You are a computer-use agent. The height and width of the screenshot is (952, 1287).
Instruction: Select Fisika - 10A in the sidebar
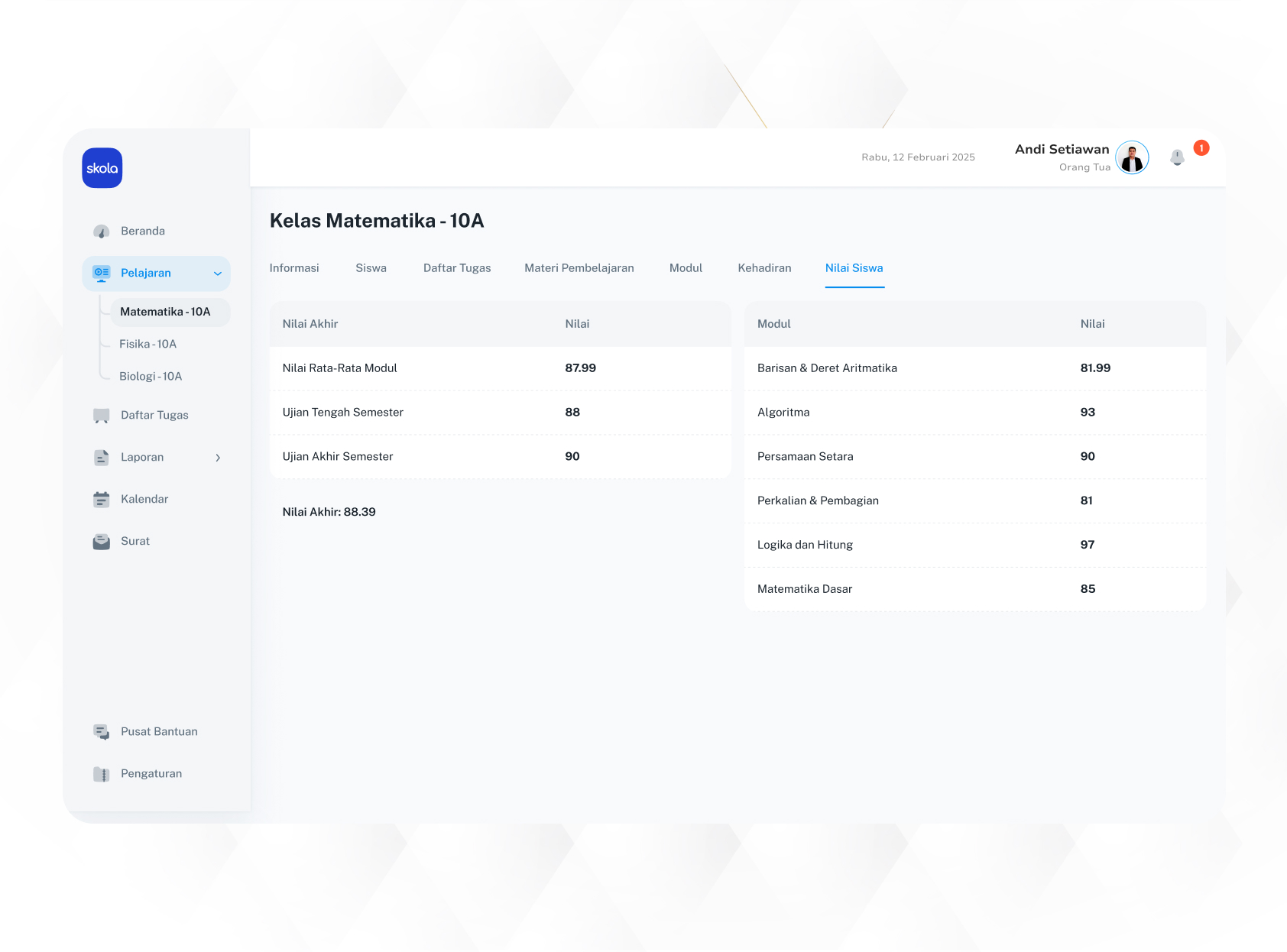148,345
